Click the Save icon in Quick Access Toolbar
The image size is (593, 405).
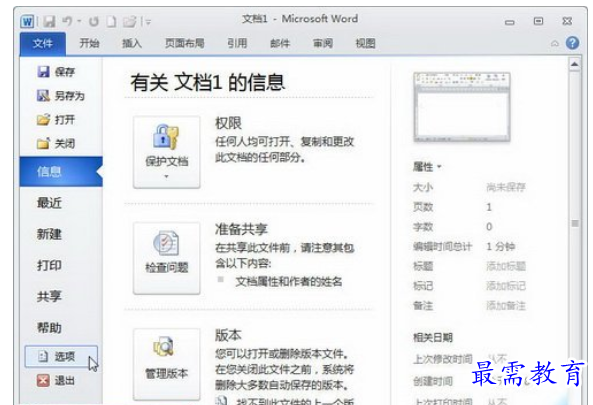(49, 21)
